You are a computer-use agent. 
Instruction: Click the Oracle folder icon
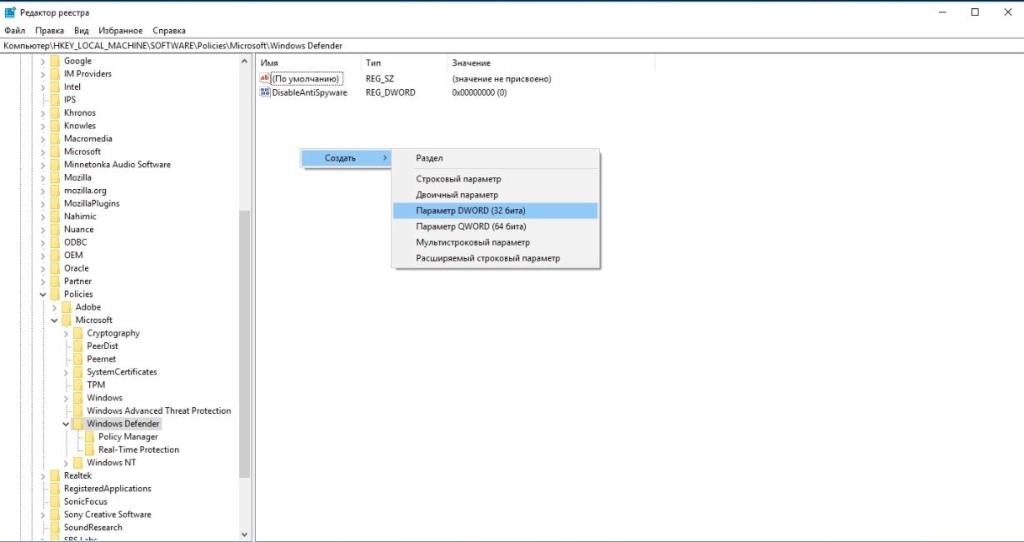coord(56,268)
